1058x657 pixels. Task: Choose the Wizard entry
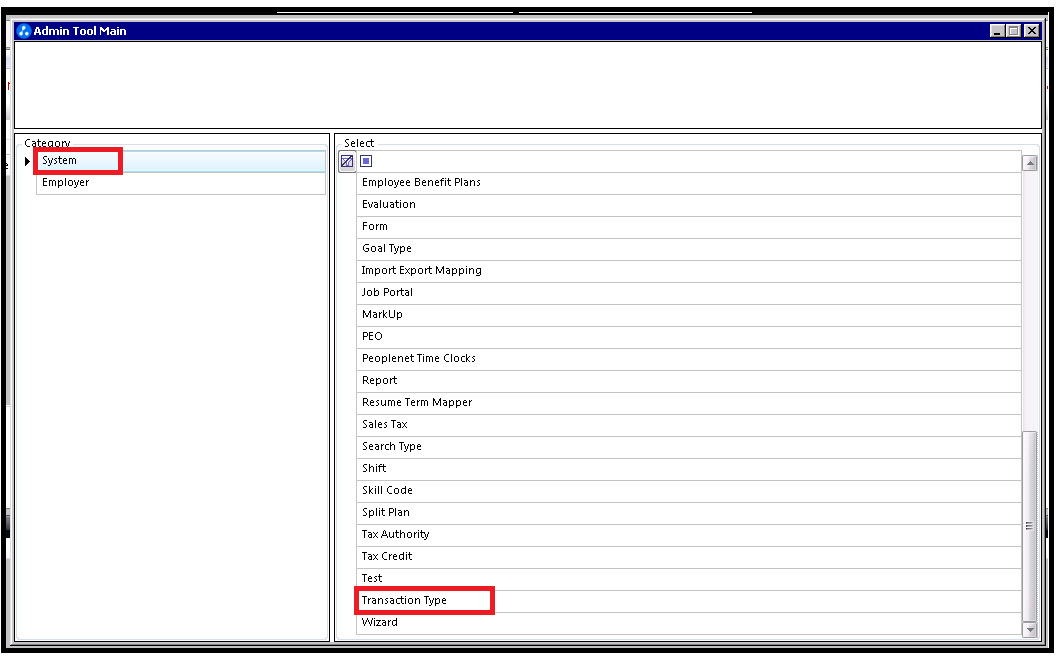380,623
